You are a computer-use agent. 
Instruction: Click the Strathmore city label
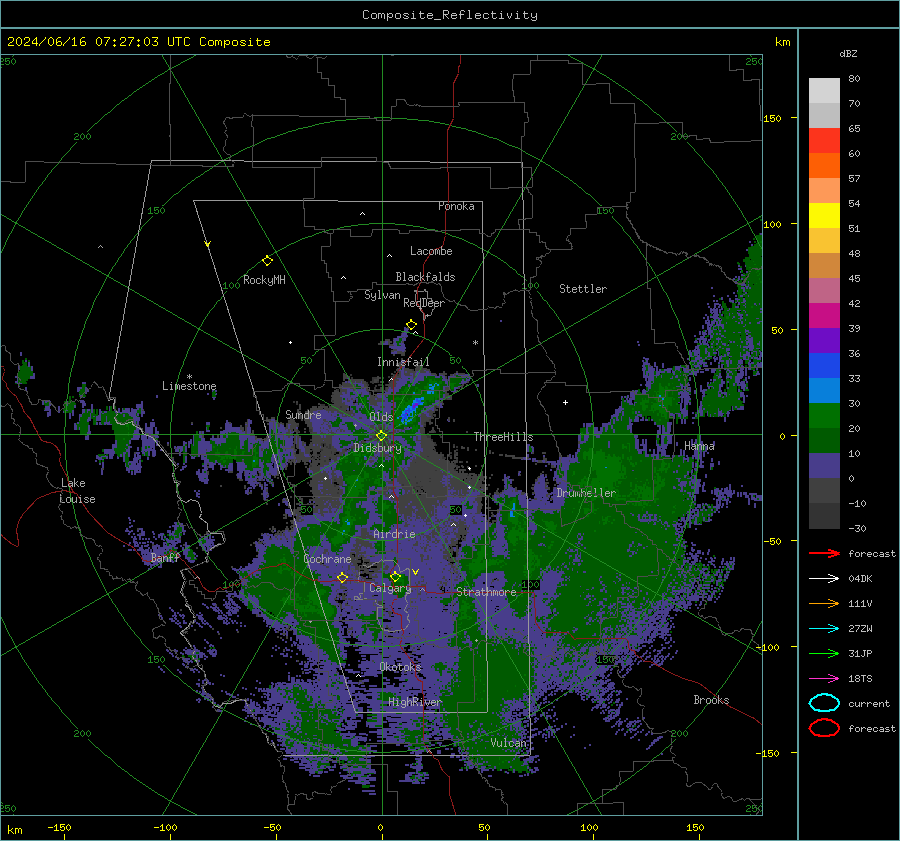pos(486,592)
